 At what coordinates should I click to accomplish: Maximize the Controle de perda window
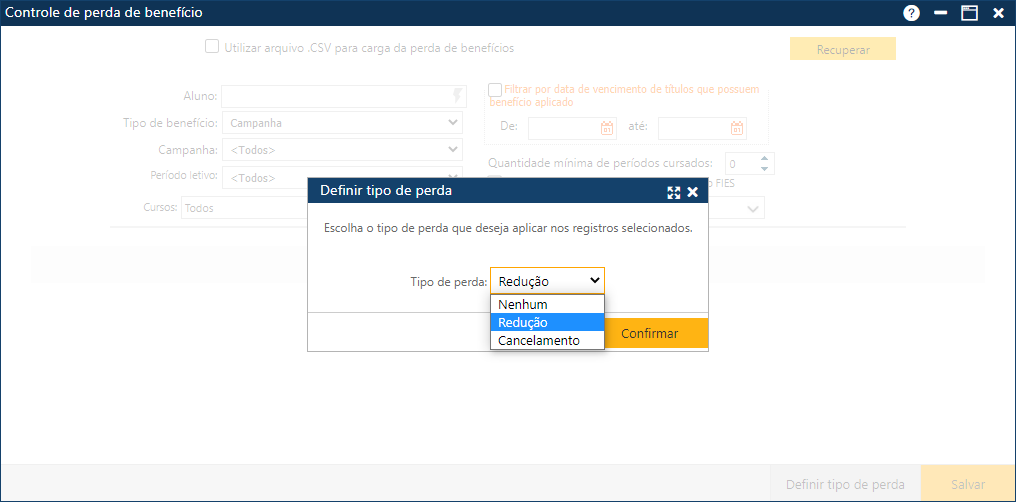tap(969, 13)
